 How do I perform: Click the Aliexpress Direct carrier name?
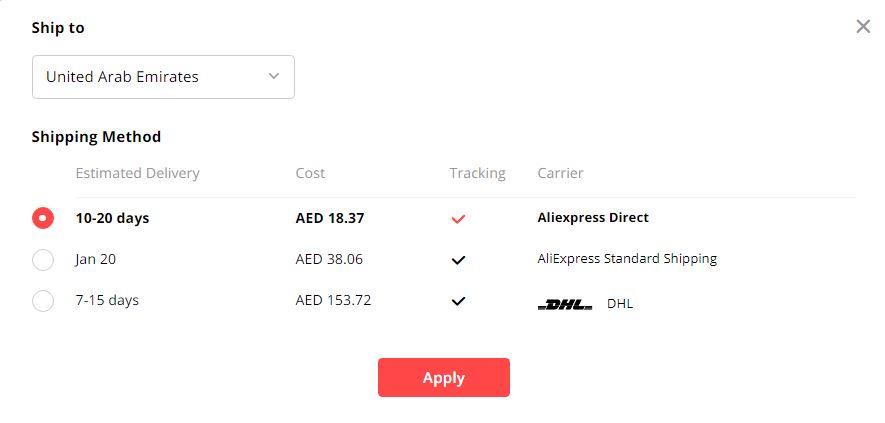tap(593, 217)
